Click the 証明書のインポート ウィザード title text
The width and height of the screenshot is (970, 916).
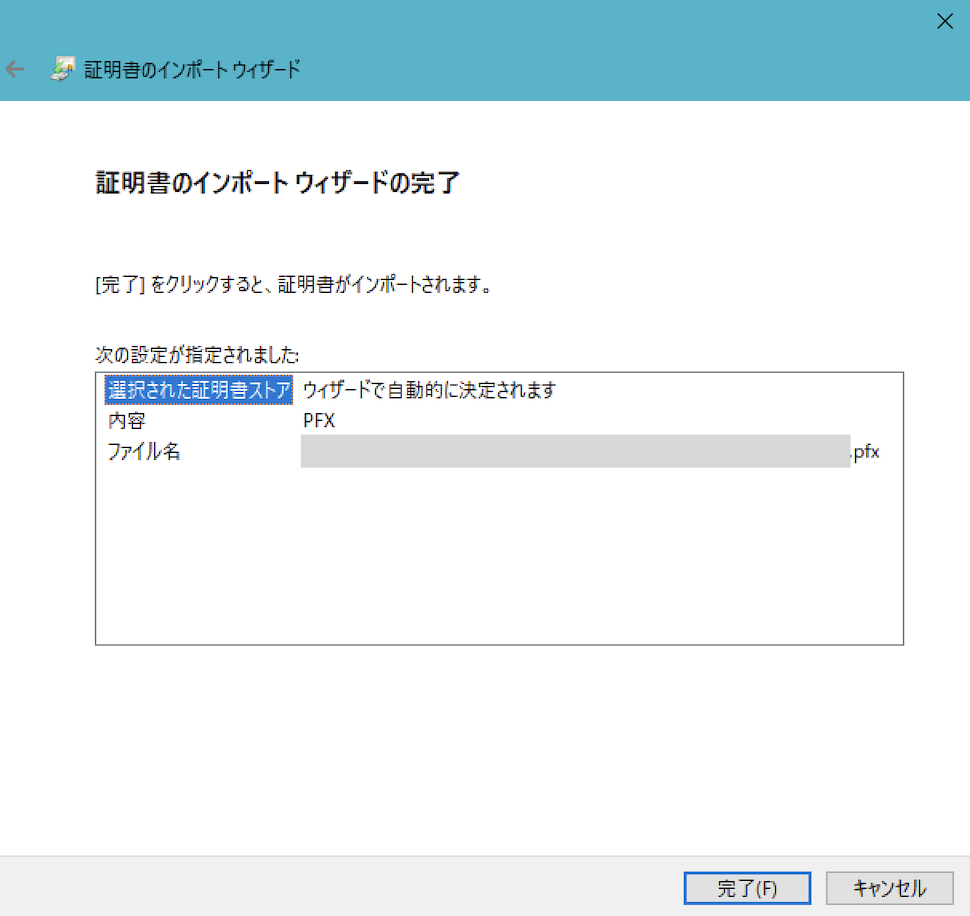192,70
